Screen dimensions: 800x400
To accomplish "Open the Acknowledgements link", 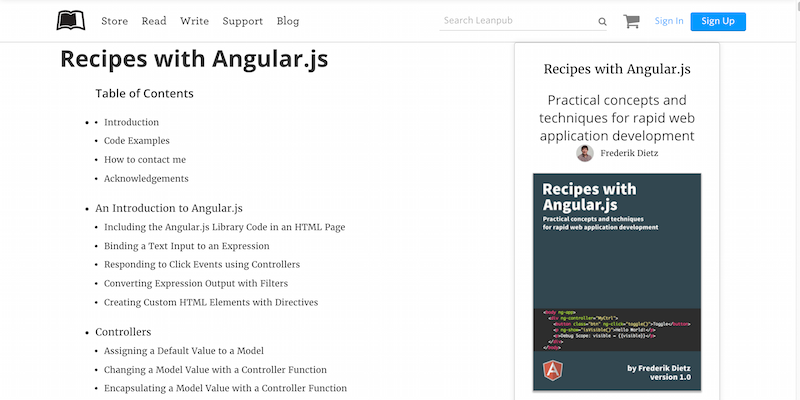I will (x=146, y=179).
